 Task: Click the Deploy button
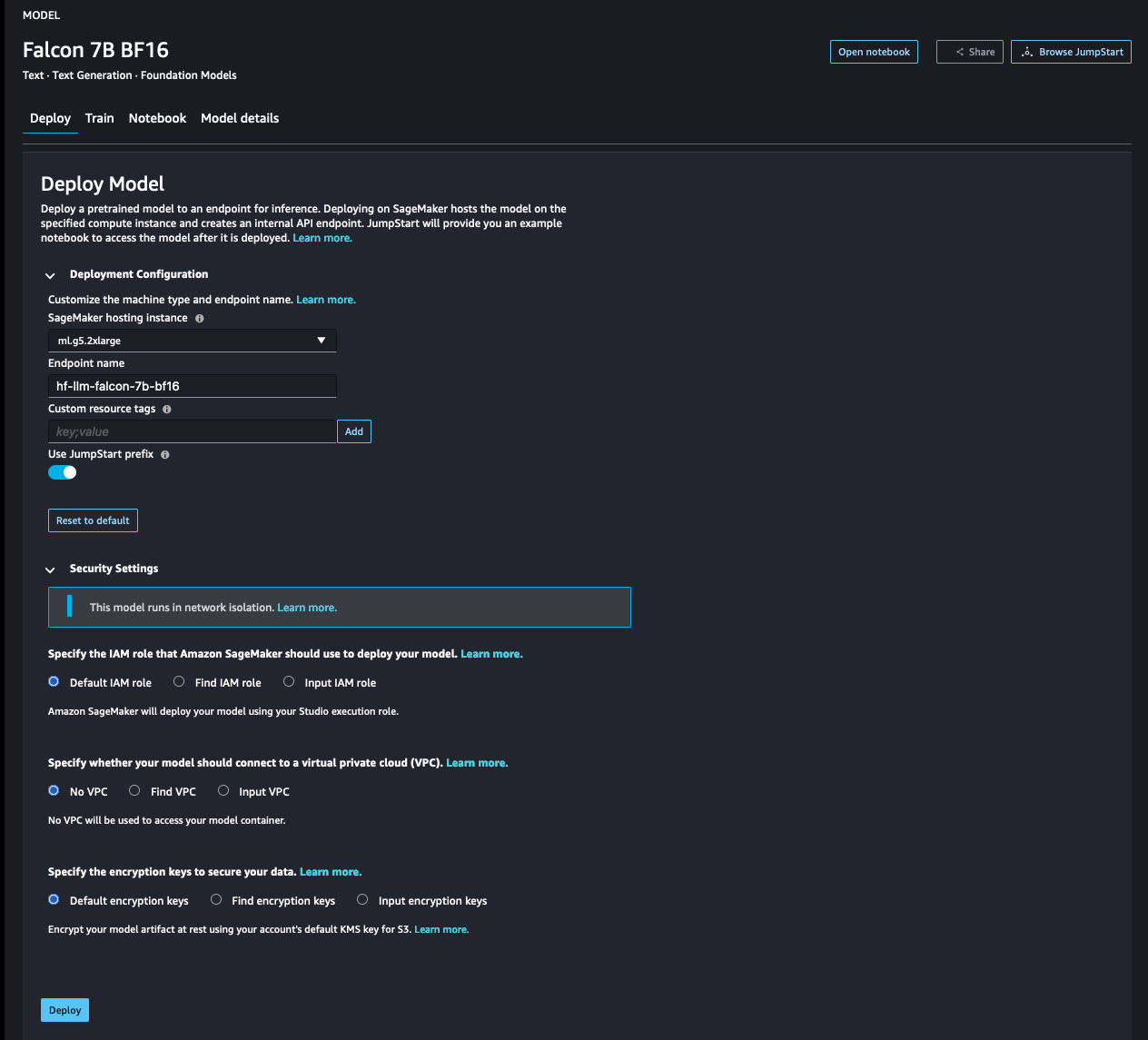coord(64,1010)
